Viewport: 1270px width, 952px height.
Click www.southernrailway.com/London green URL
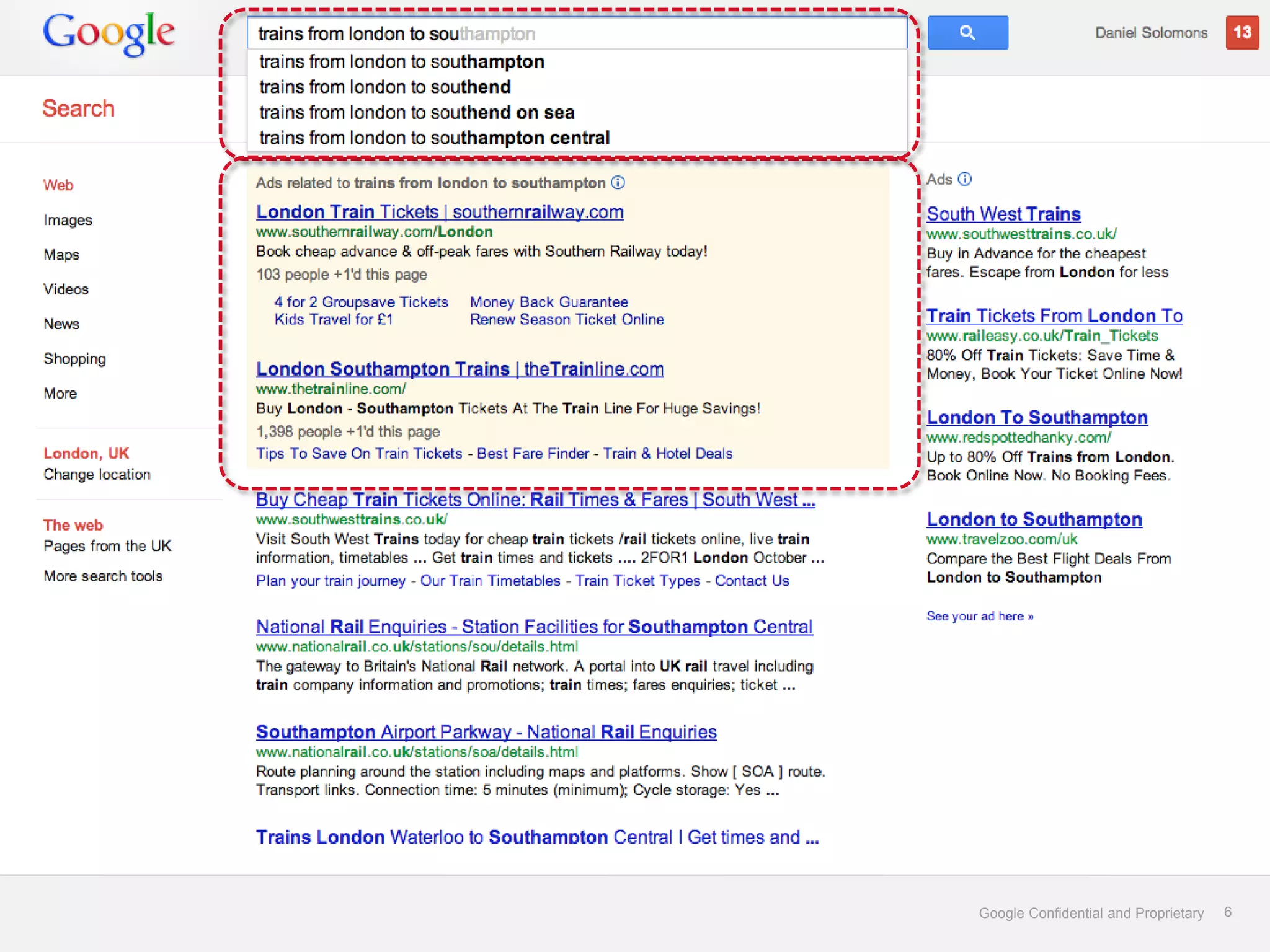tap(374, 232)
